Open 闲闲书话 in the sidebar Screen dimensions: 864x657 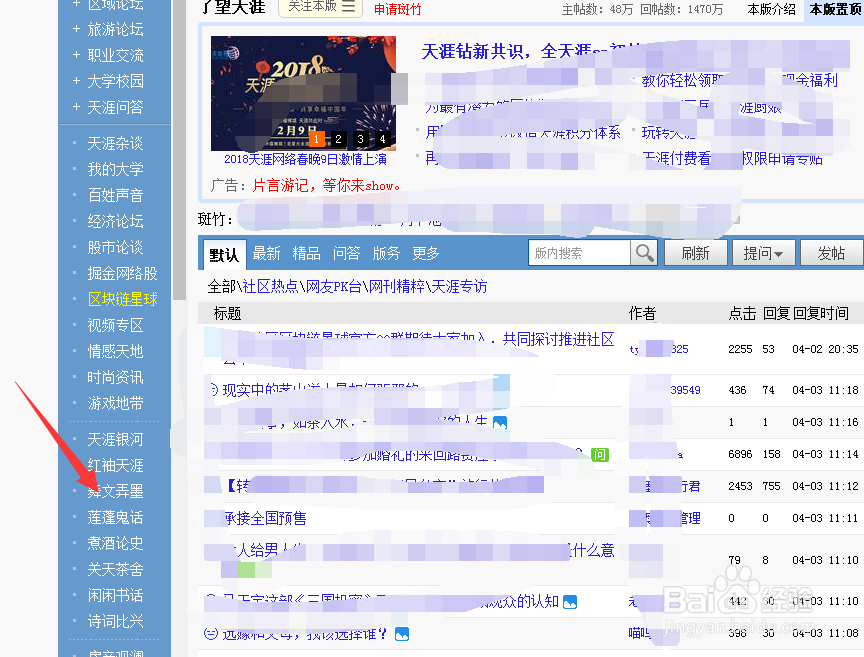(115, 595)
